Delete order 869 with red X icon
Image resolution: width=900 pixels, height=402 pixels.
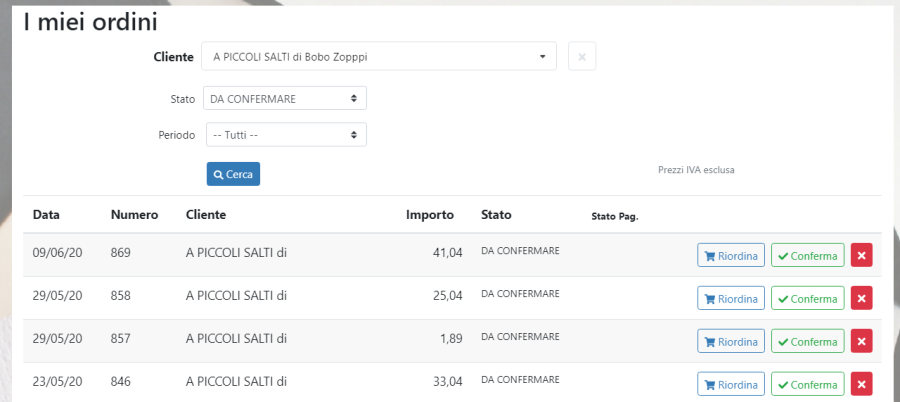(861, 256)
